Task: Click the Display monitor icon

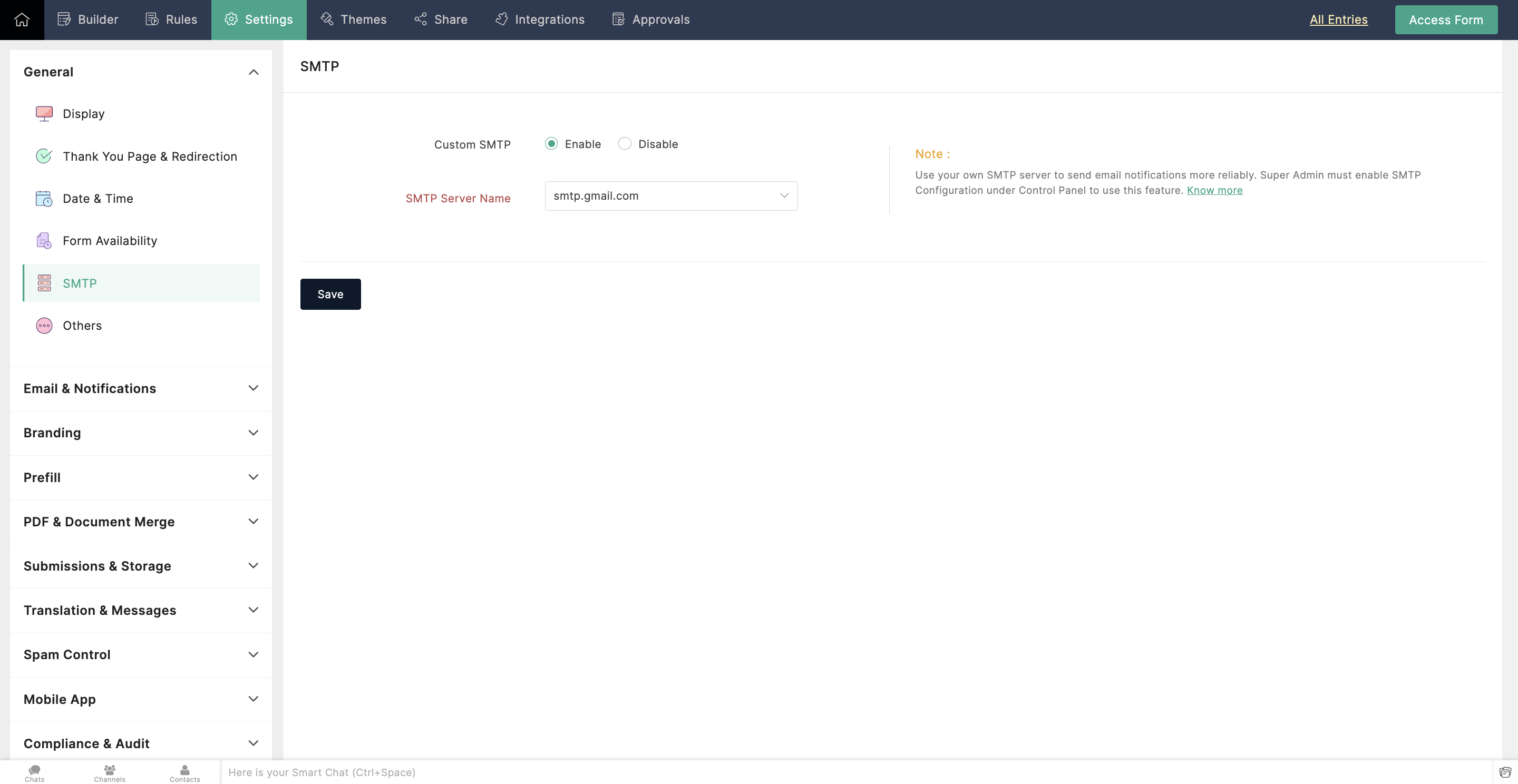Action: pos(44,114)
